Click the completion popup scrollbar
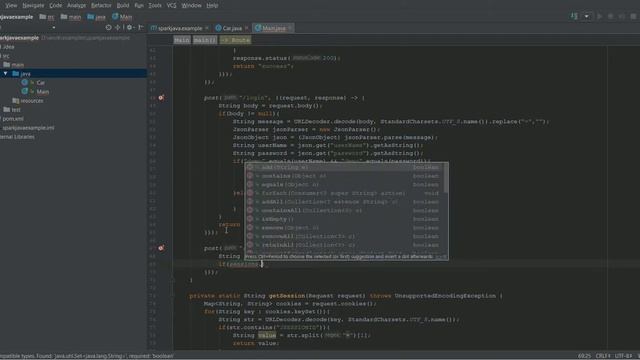Image resolution: width=640 pixels, height=360 pixels. (x=445, y=178)
